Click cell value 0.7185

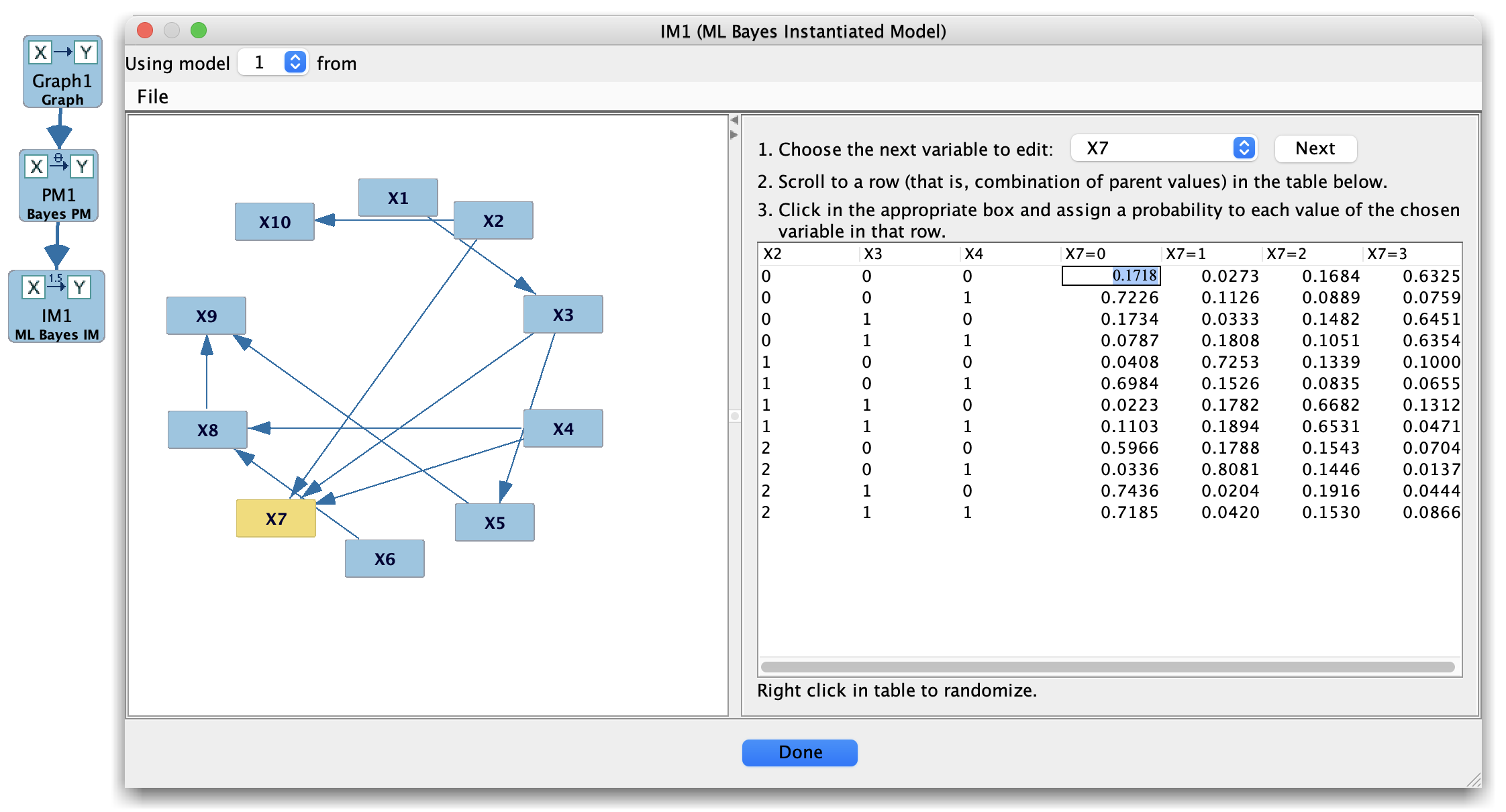coord(1129,512)
